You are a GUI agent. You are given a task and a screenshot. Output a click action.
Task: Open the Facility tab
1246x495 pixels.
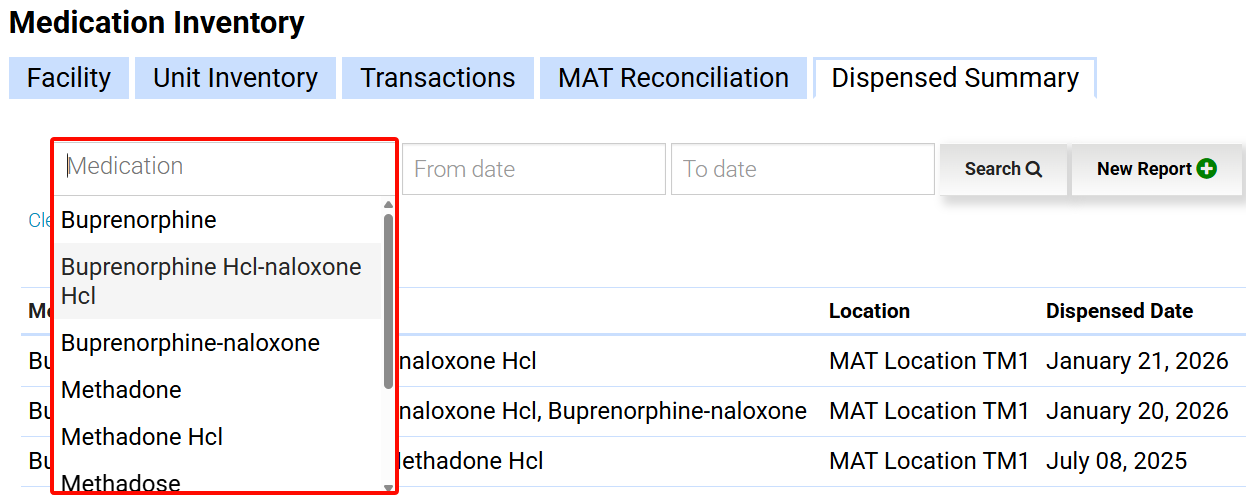pos(69,78)
